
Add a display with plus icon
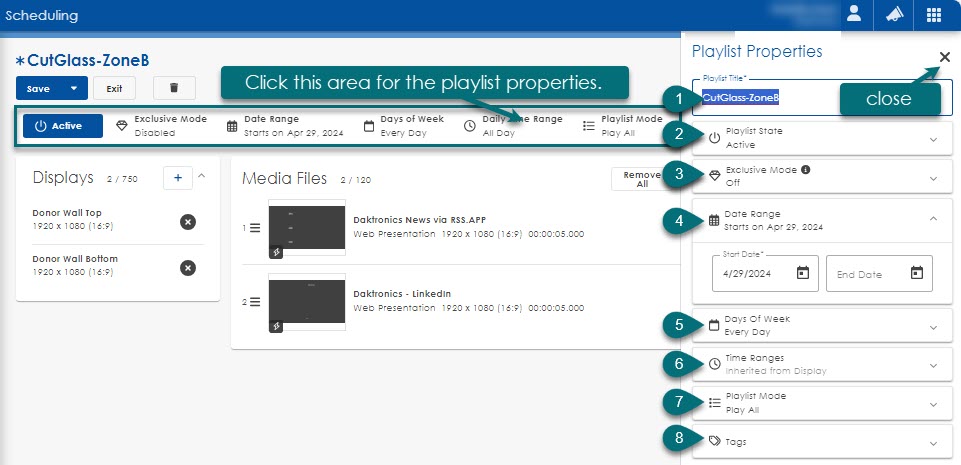point(177,177)
